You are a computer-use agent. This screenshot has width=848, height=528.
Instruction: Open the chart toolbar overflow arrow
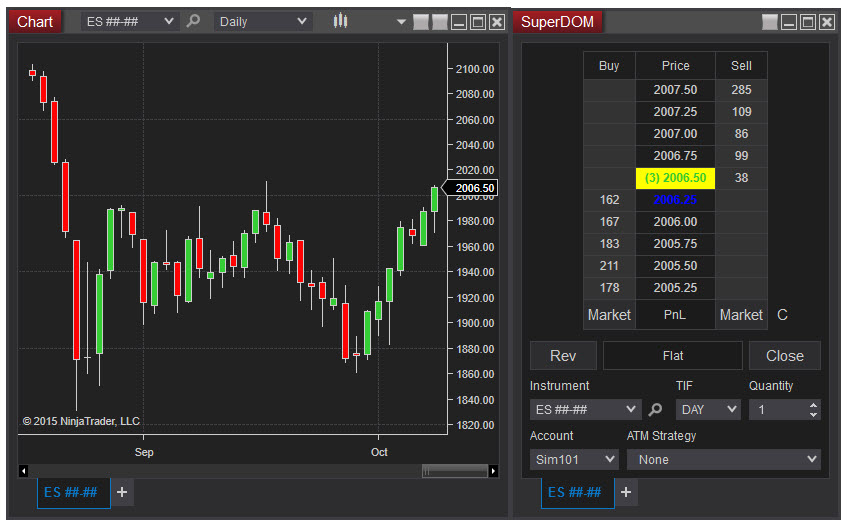[401, 22]
